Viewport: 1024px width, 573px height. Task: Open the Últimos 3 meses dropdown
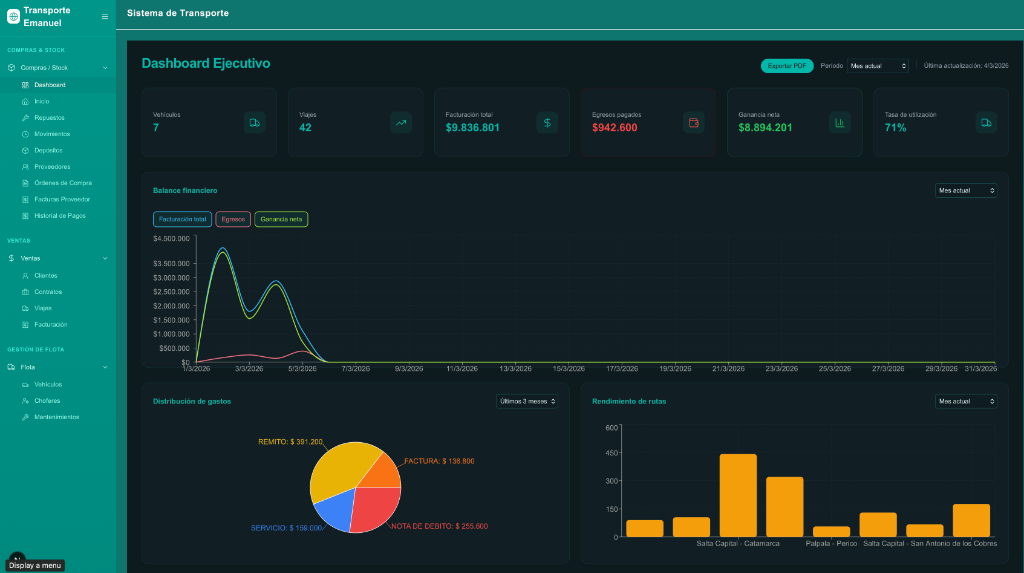[526, 401]
